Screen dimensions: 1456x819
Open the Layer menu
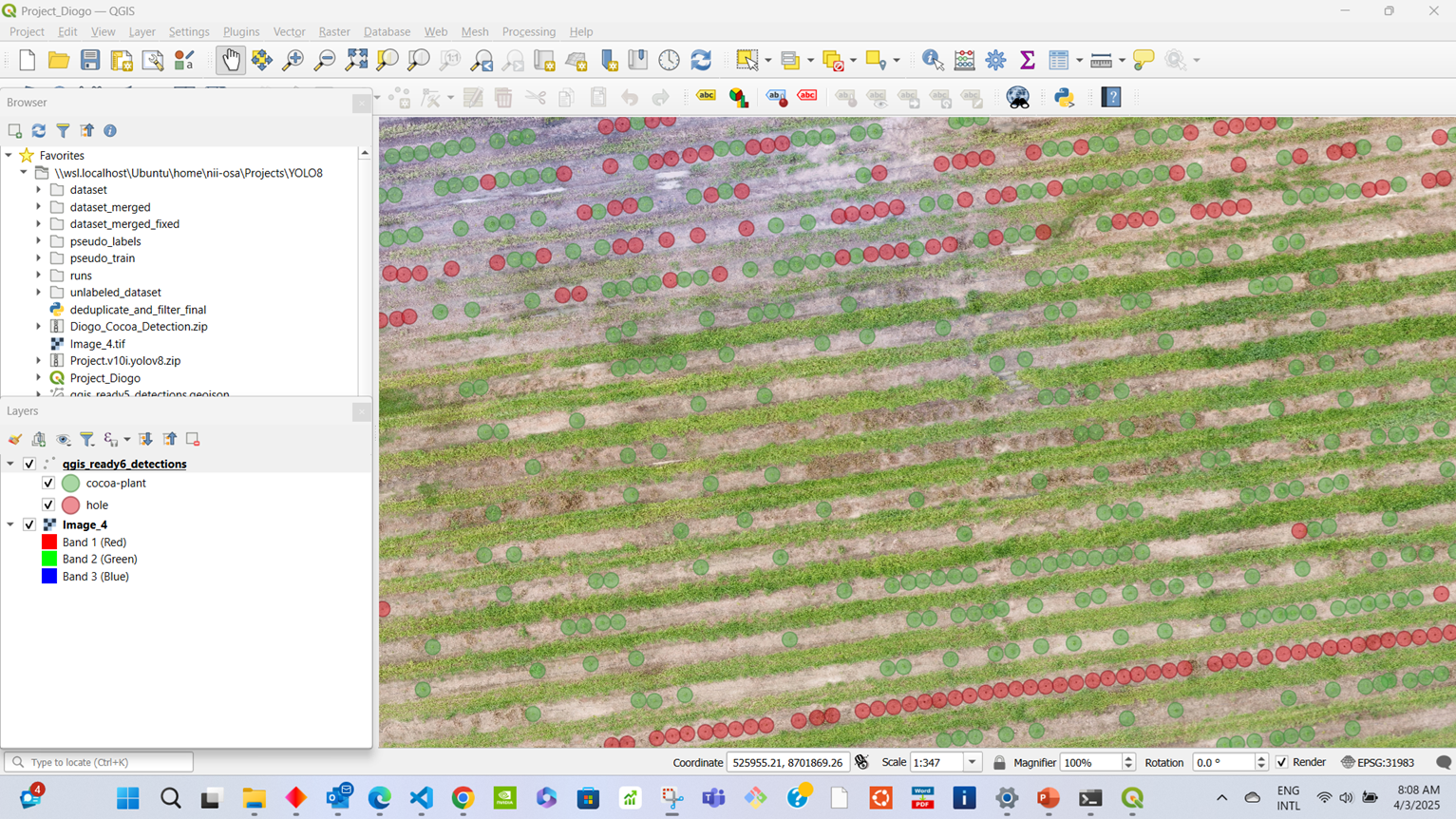coord(142,31)
